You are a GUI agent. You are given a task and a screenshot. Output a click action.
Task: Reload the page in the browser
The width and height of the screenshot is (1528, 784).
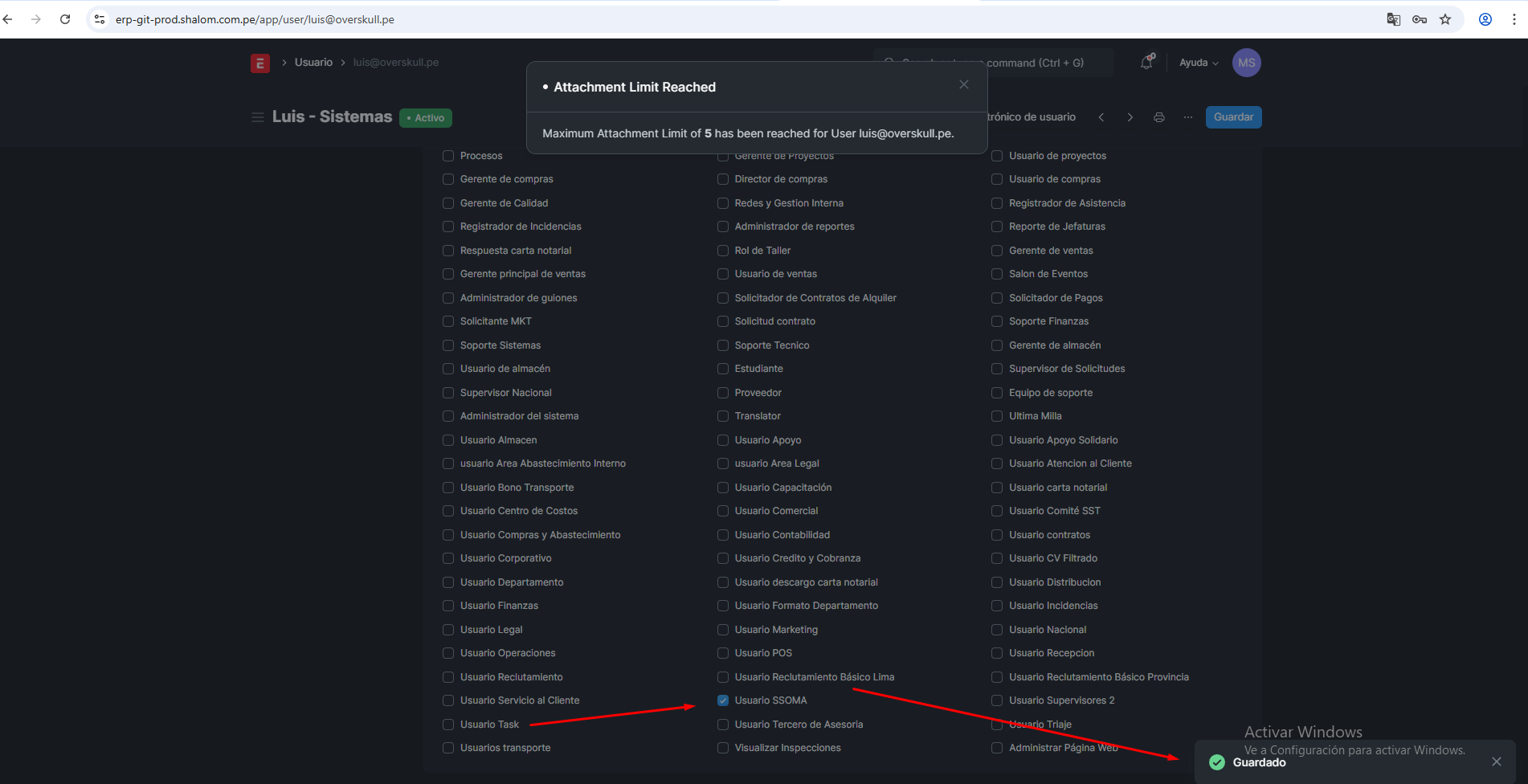point(65,19)
